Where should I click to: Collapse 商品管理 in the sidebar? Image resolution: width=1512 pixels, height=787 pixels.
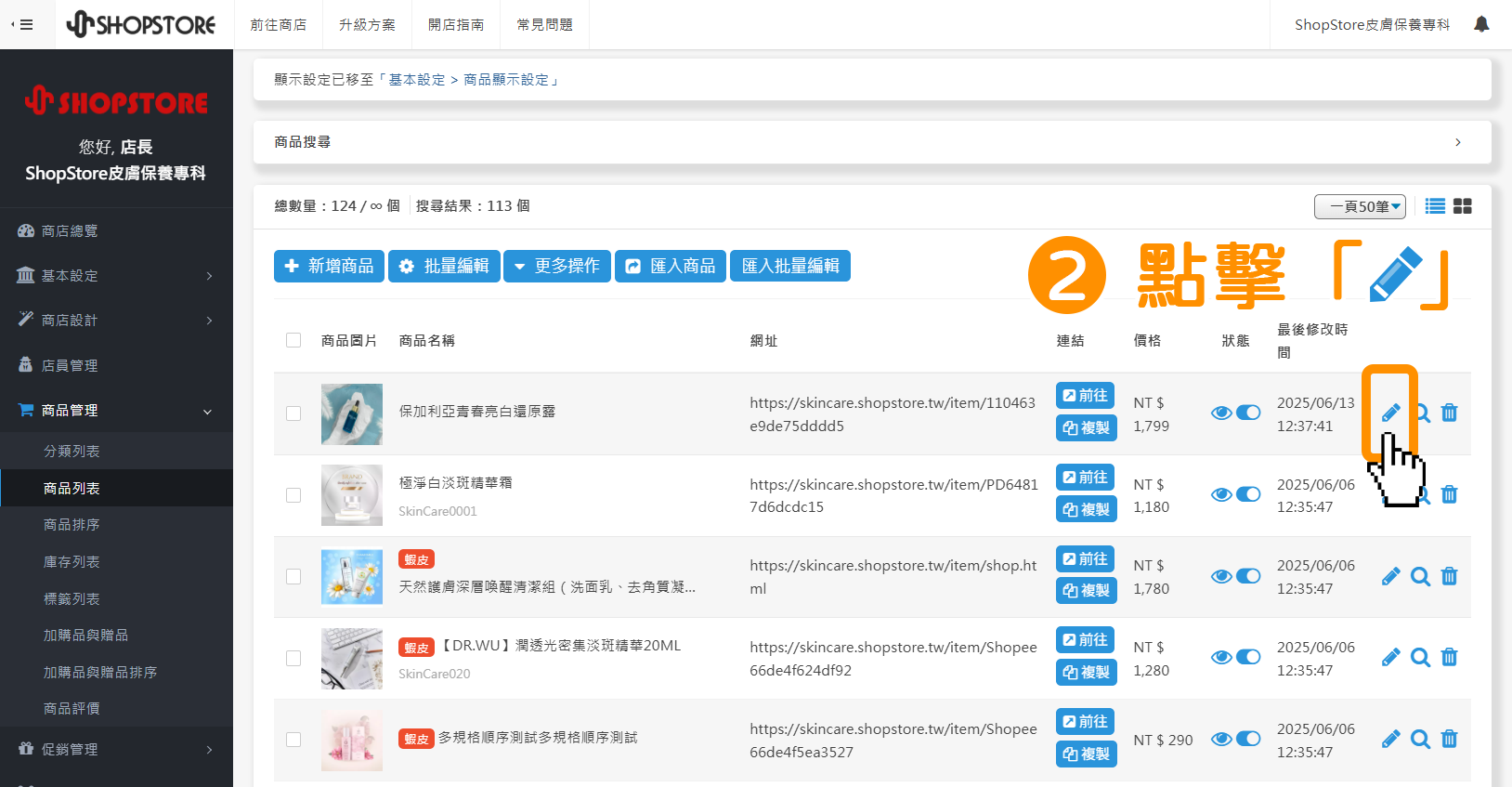coord(116,411)
